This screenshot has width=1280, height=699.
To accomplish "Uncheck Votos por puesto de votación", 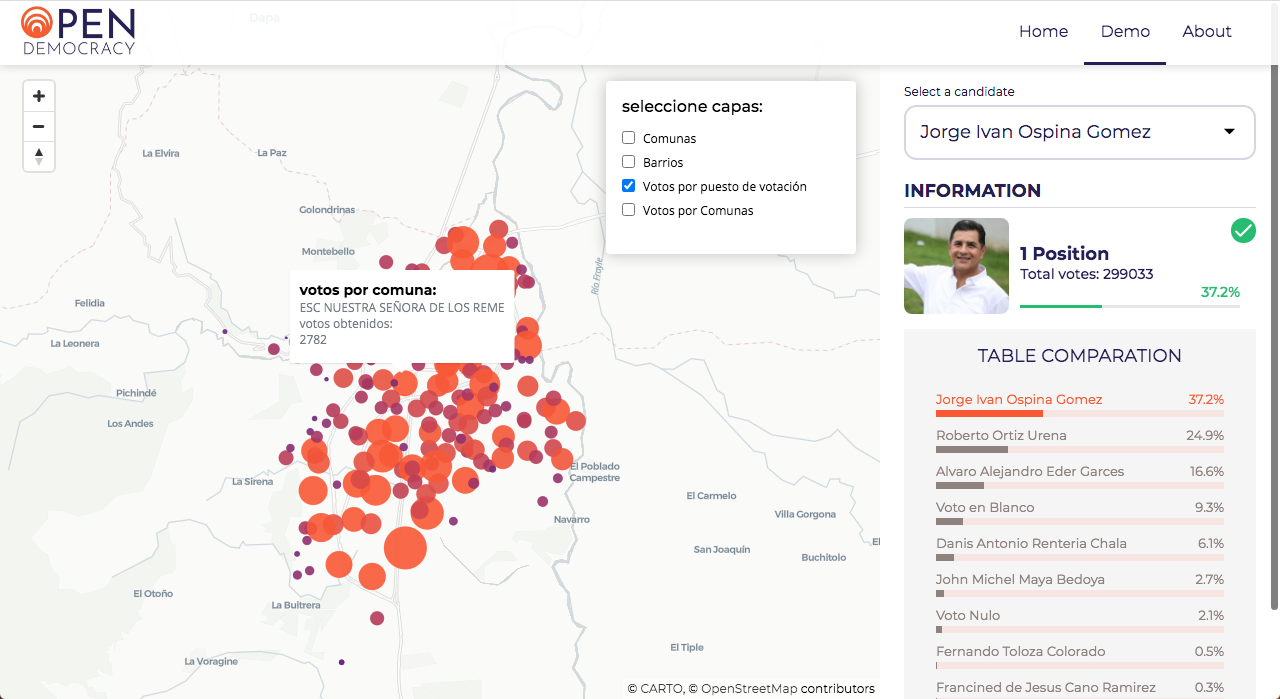I will [629, 186].
